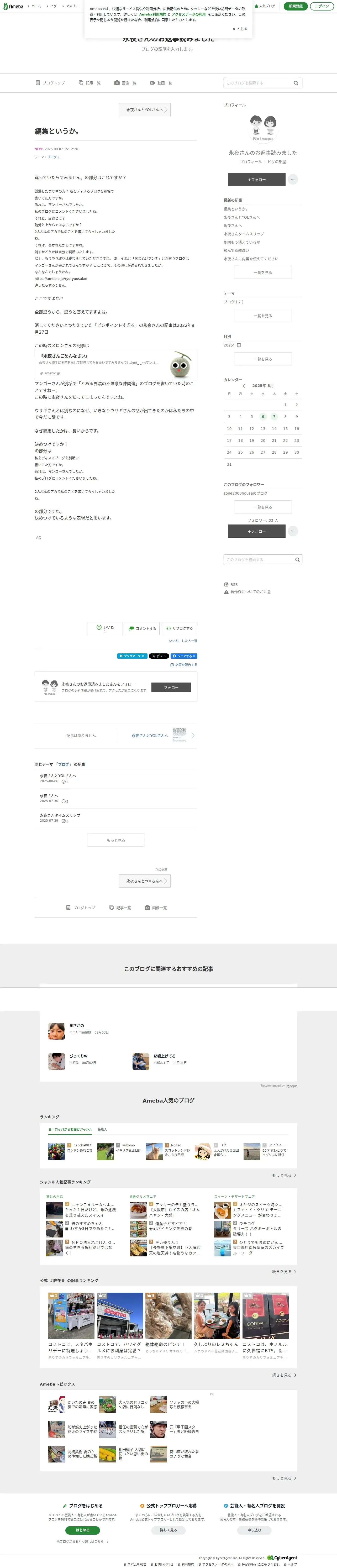
Task: Open the green 新規登録 button
Action: [296, 6]
